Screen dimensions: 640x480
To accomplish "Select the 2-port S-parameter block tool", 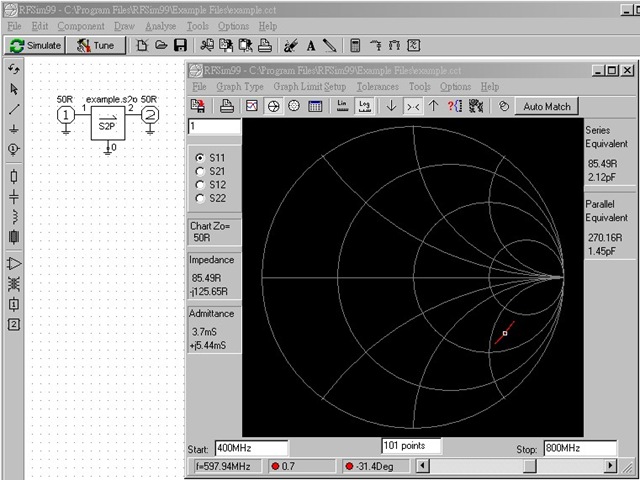I will (x=14, y=325).
